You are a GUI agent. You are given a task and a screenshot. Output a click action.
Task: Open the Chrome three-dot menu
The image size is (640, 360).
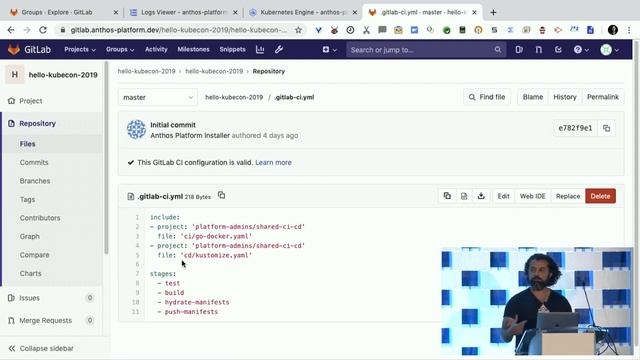point(629,30)
